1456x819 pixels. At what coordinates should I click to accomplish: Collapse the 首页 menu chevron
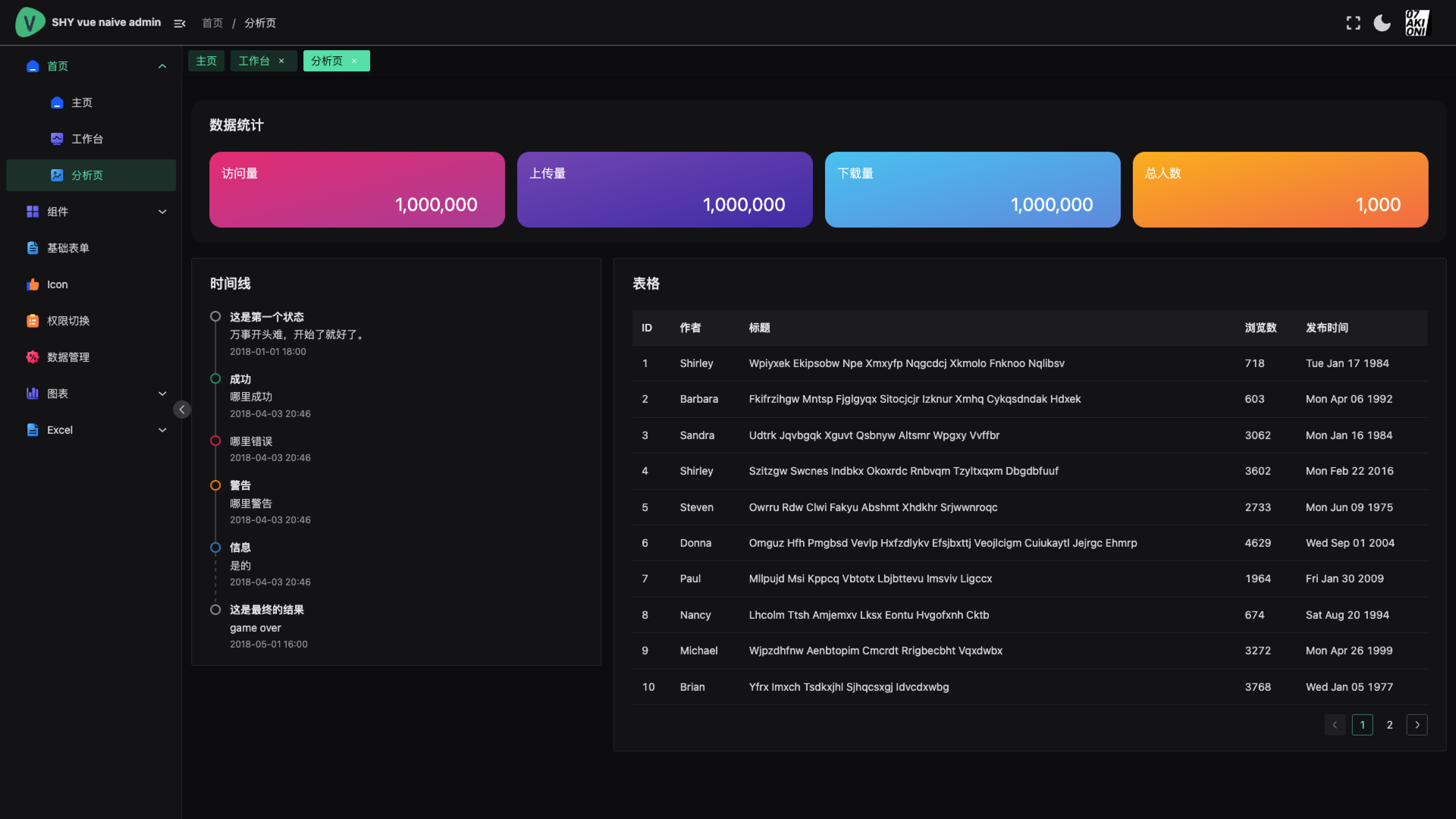click(162, 66)
